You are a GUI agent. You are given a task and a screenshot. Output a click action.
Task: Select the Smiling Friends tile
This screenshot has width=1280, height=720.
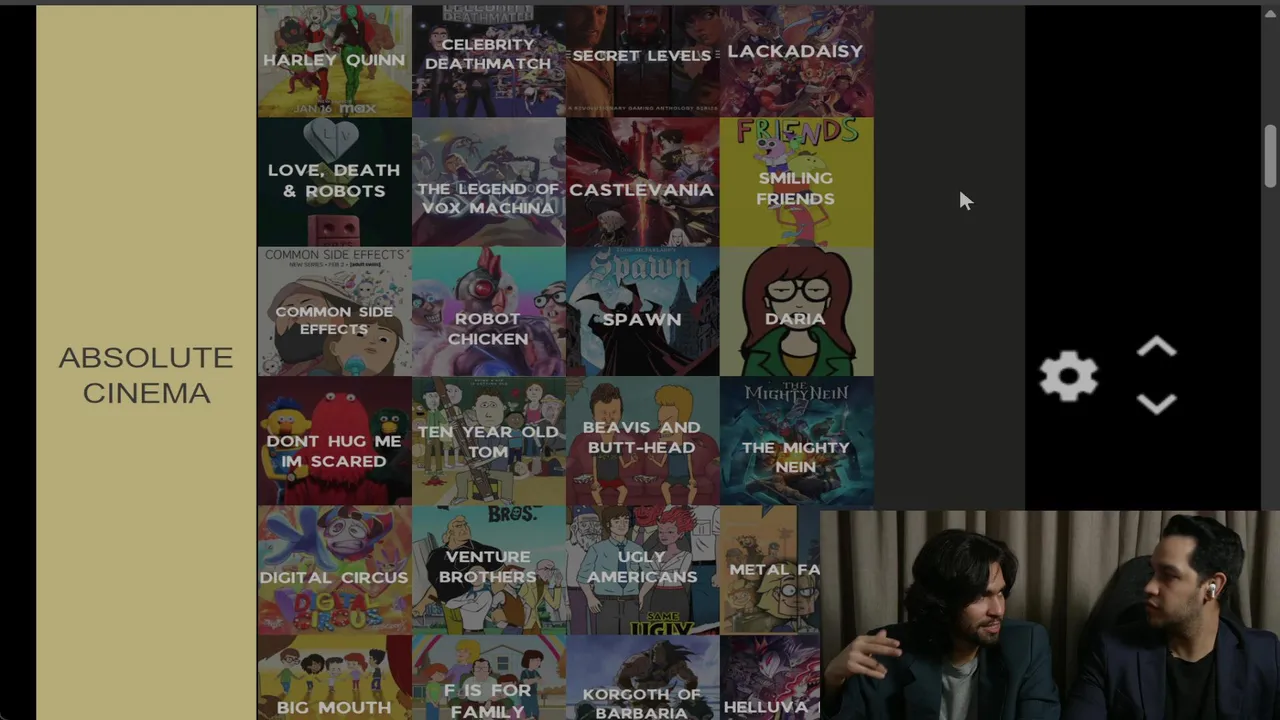tap(796, 182)
